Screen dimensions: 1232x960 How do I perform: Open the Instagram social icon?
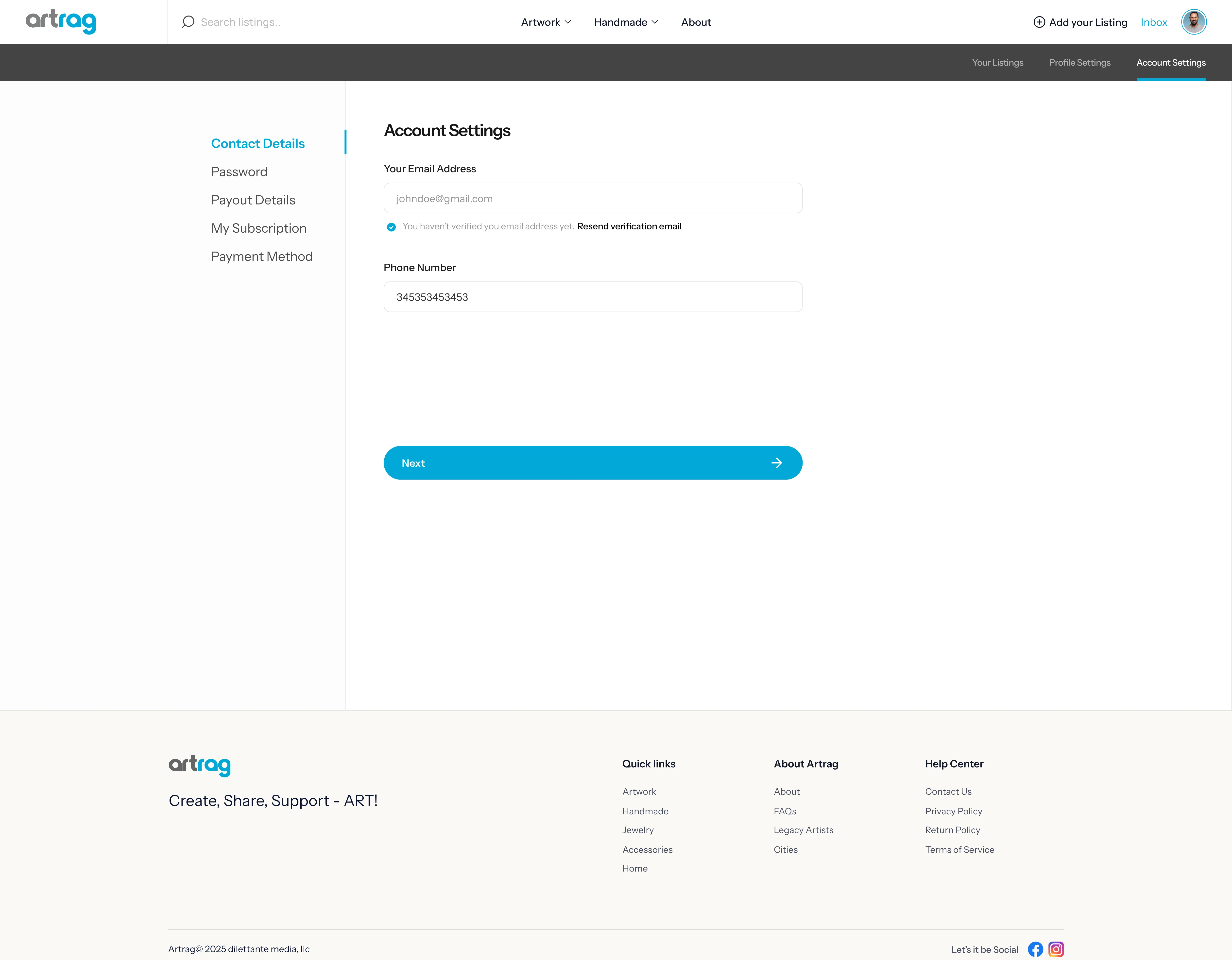click(x=1056, y=949)
